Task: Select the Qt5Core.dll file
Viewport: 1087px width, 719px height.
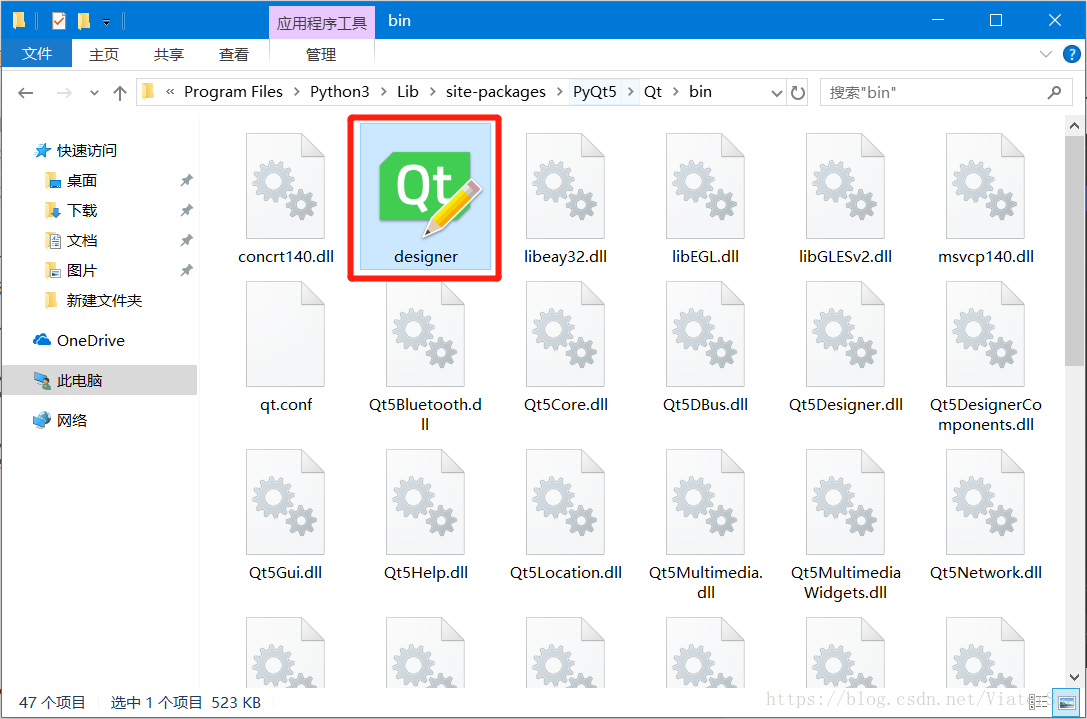Action: (x=566, y=347)
